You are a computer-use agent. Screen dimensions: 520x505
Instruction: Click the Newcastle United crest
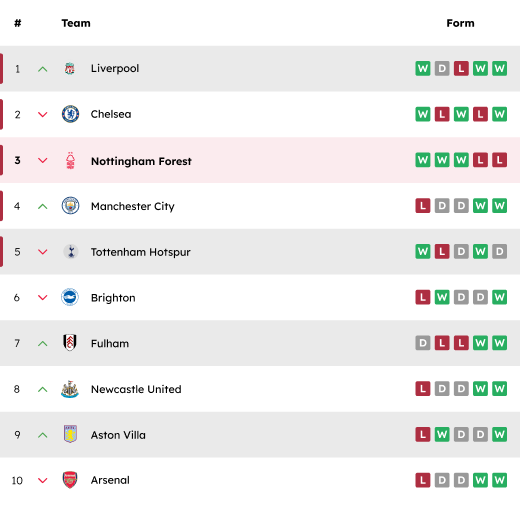tap(70, 389)
